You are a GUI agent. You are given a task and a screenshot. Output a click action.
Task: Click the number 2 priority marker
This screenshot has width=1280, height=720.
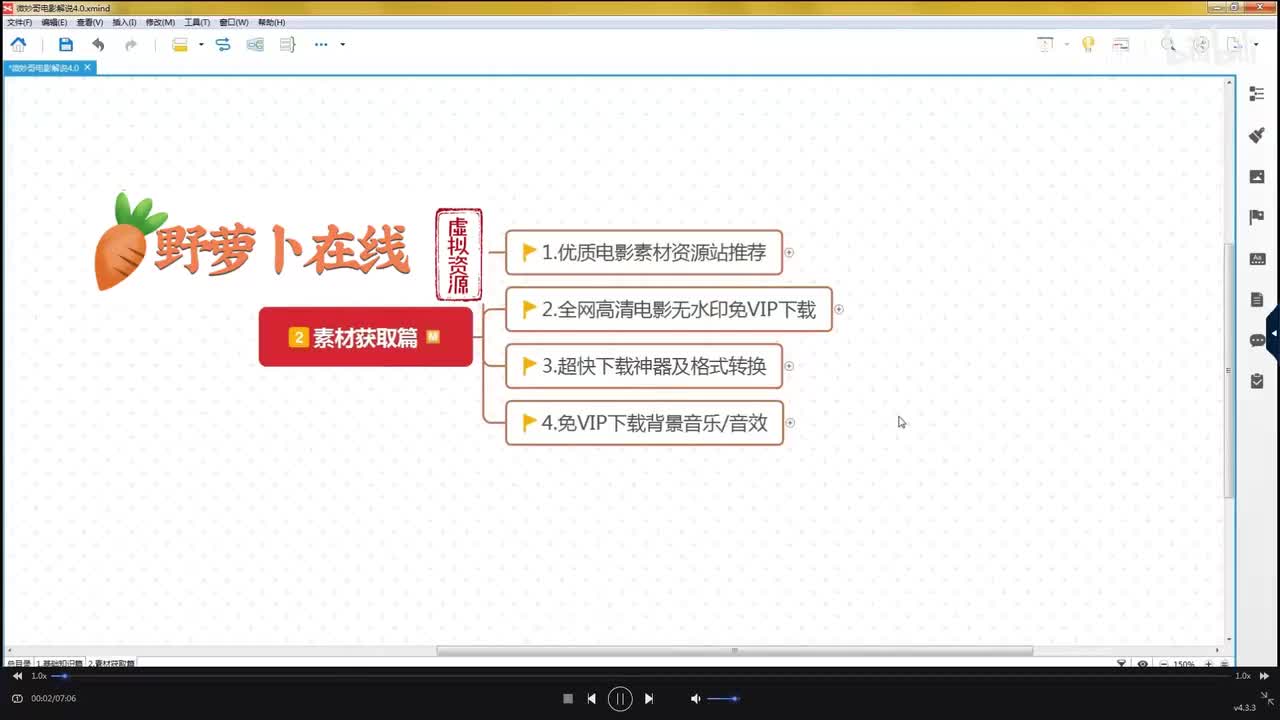click(x=298, y=338)
